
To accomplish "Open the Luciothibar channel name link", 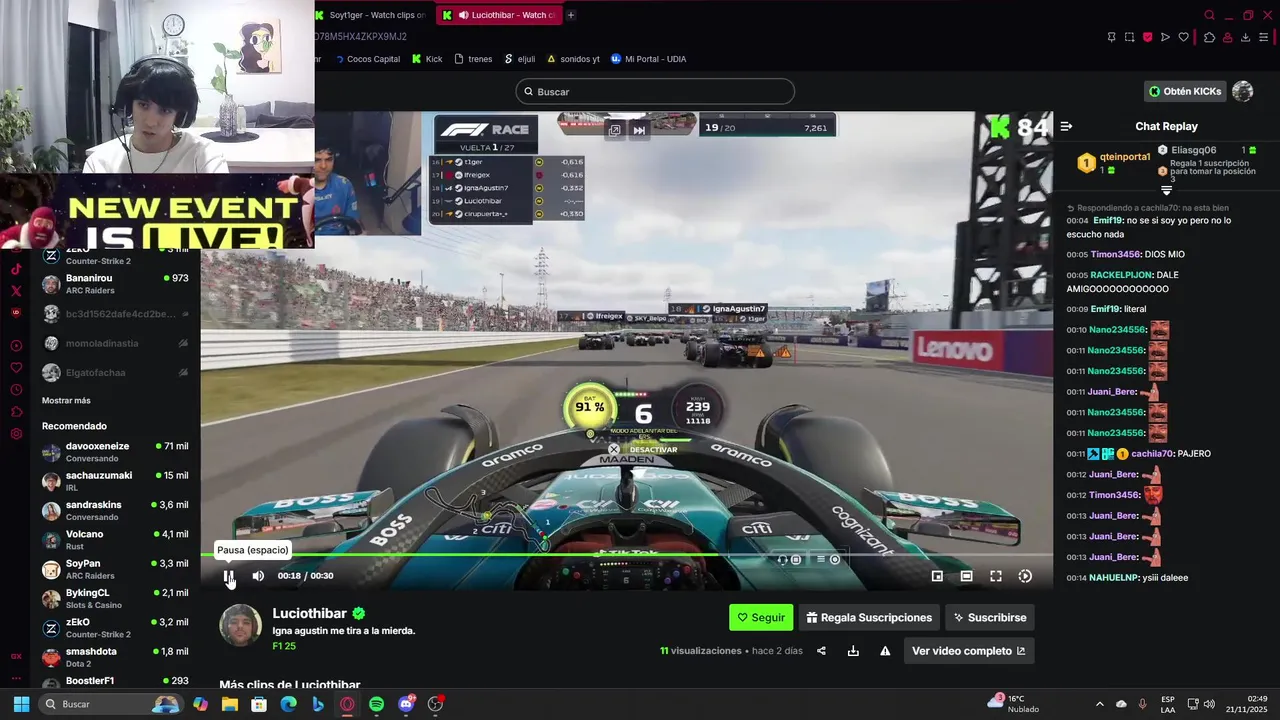I will tap(309, 613).
